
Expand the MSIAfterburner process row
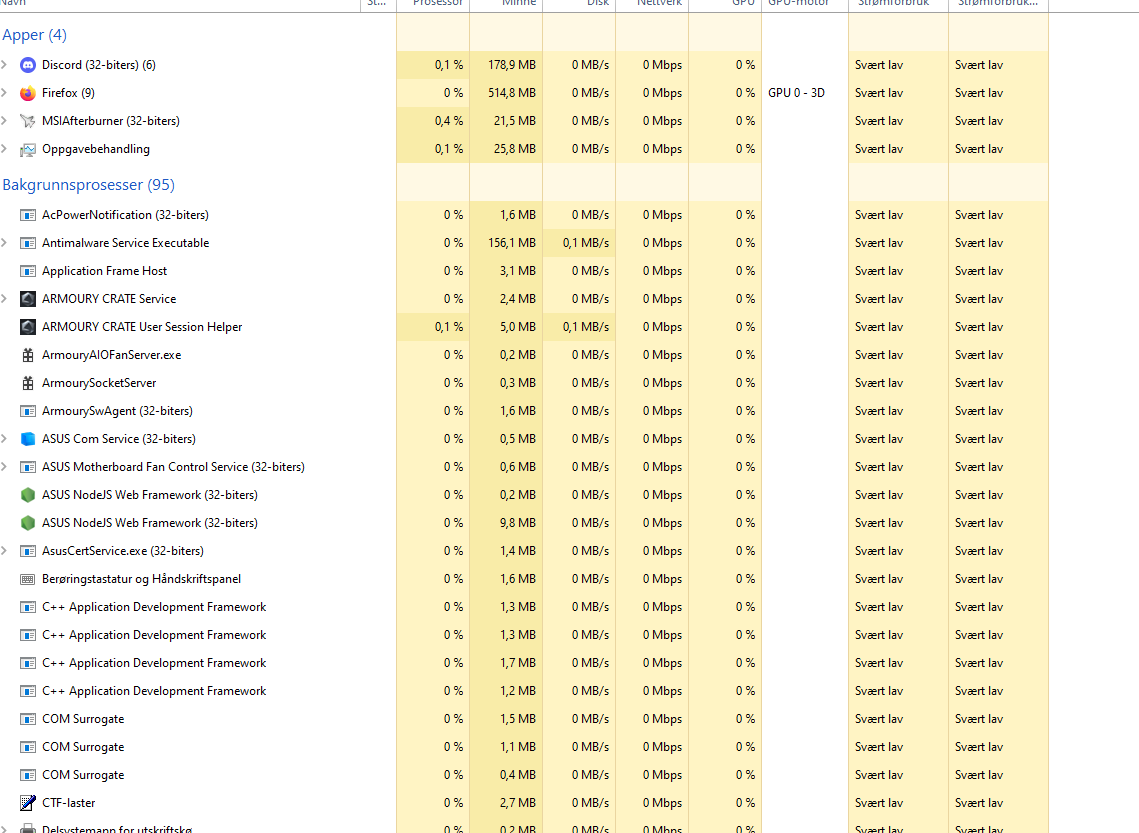pyautogui.click(x=4, y=121)
